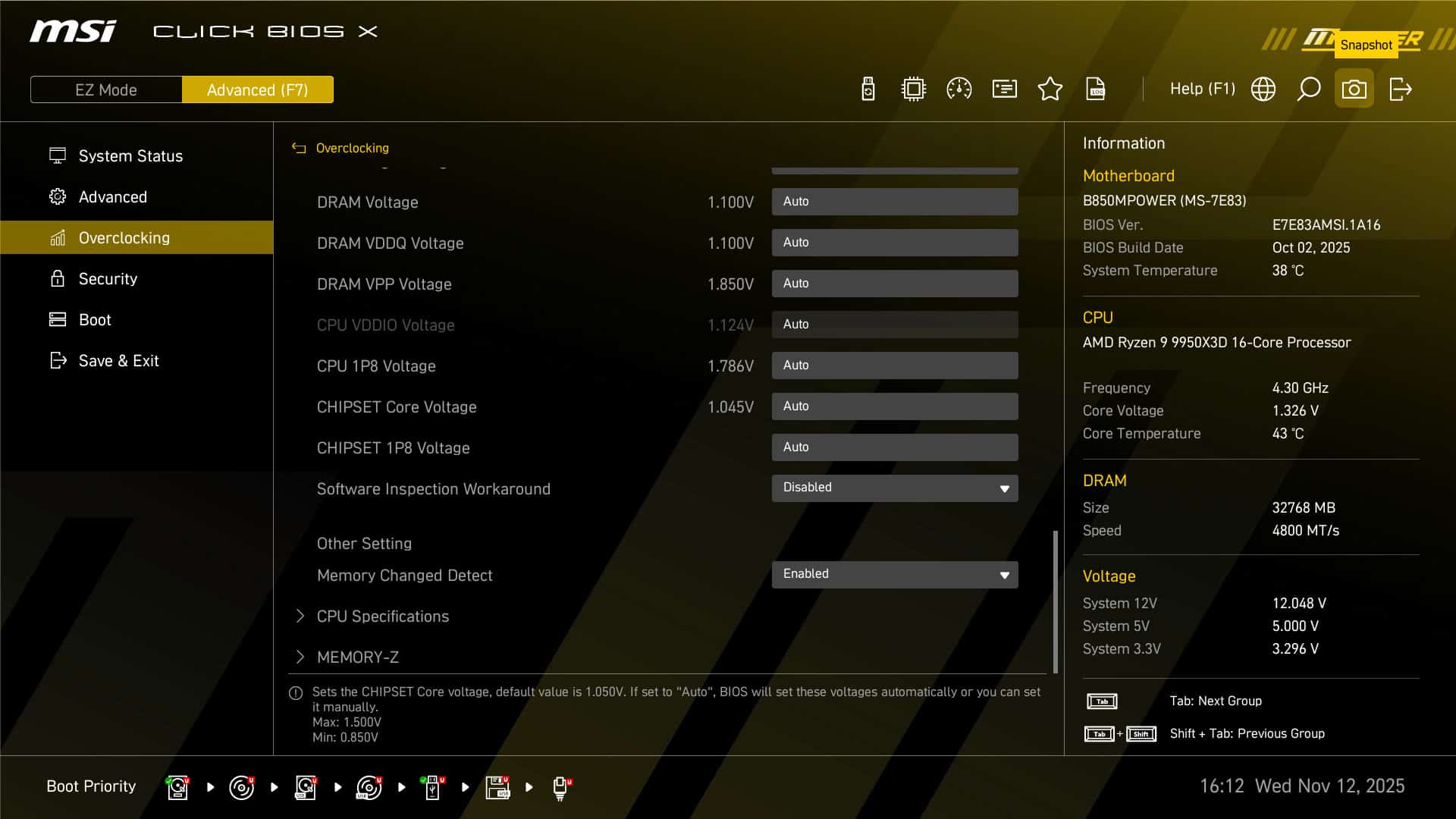
Task: Select the USB hard disk boot priority icon
Action: click(x=306, y=787)
